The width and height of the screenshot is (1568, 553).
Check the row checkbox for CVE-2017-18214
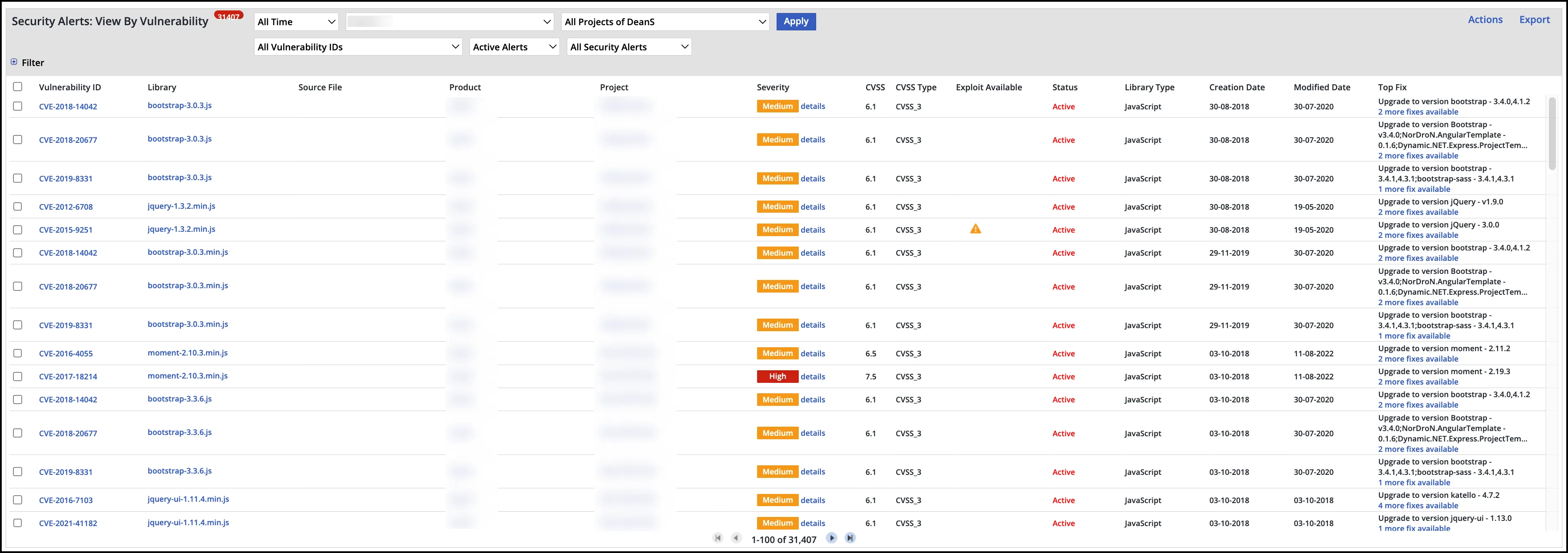[x=18, y=376]
